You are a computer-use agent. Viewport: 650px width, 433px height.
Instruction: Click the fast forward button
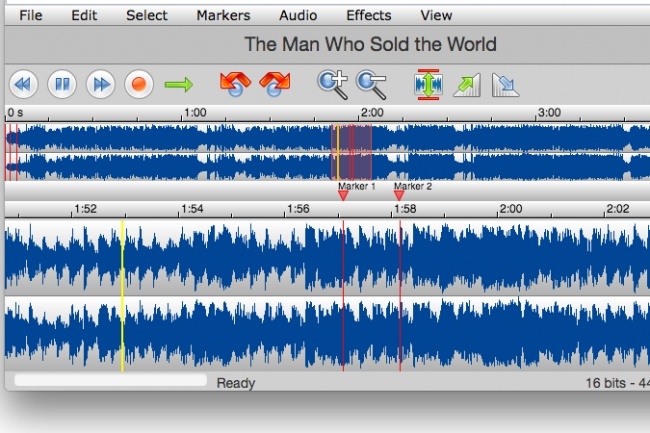pyautogui.click(x=101, y=85)
